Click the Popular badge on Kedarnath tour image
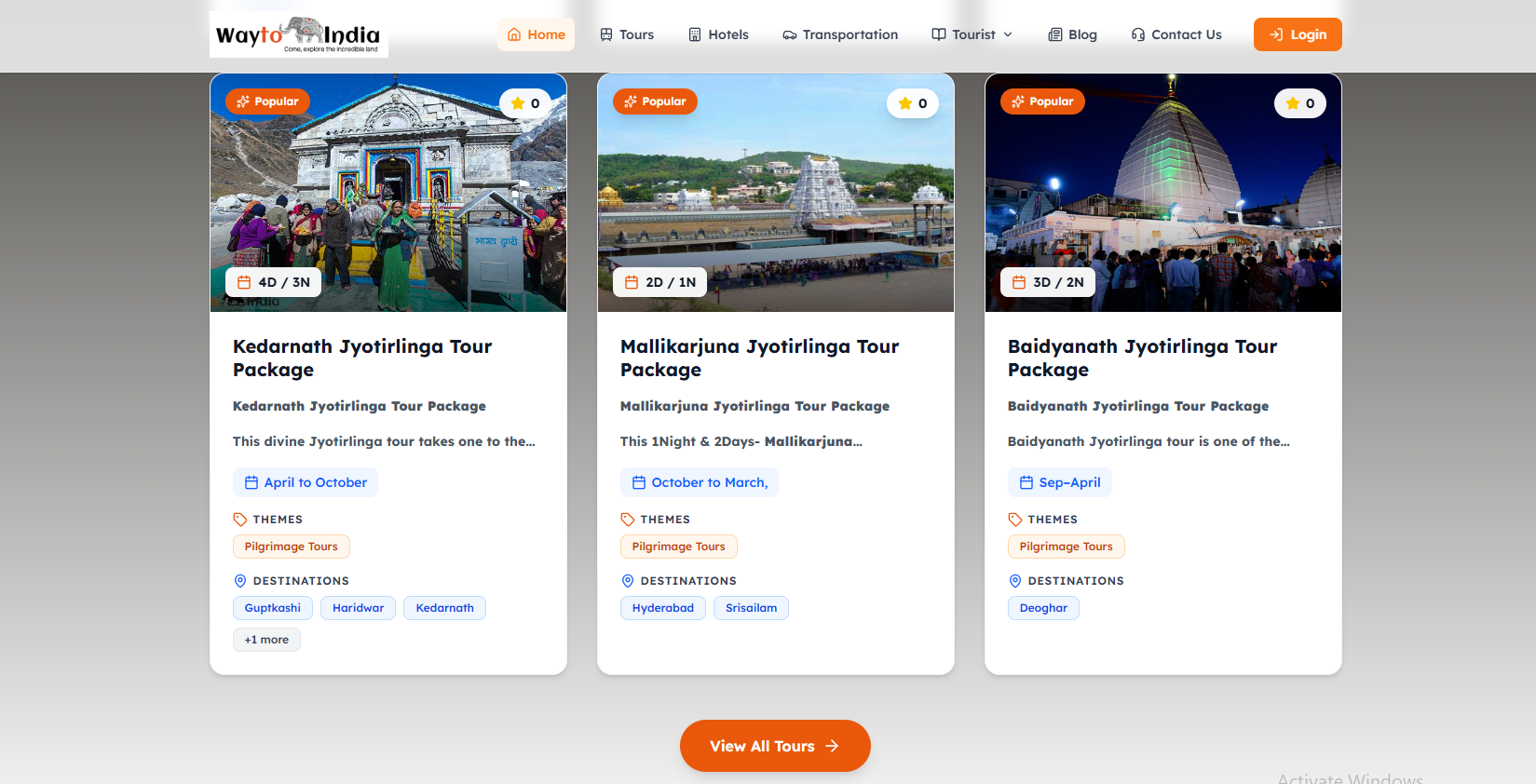This screenshot has height=784, width=1536. (x=267, y=101)
